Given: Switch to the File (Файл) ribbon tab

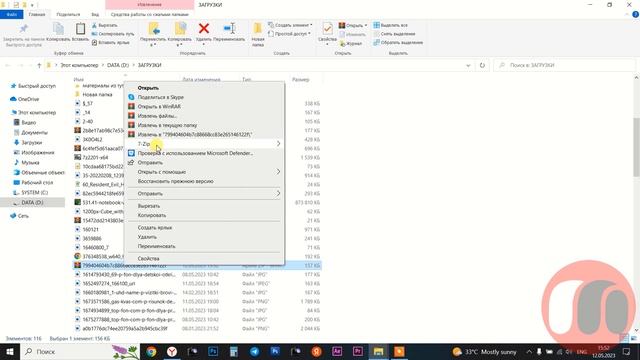Looking at the screenshot, I should coord(11,14).
